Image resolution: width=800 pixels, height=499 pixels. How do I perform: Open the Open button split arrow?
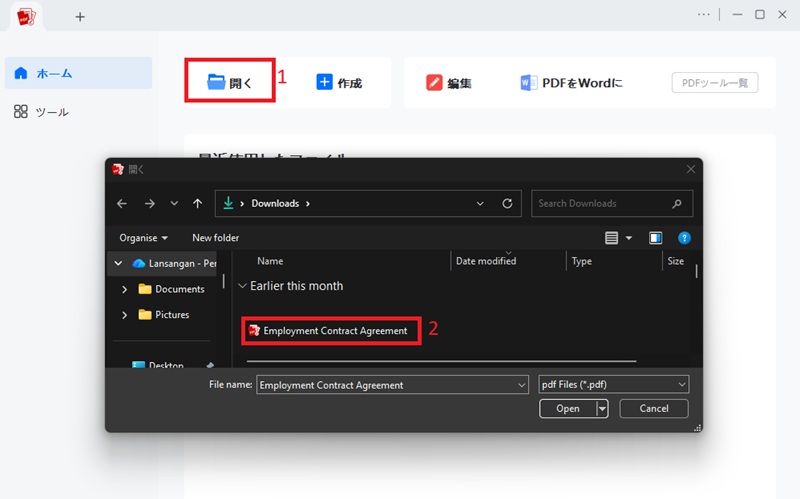click(602, 409)
